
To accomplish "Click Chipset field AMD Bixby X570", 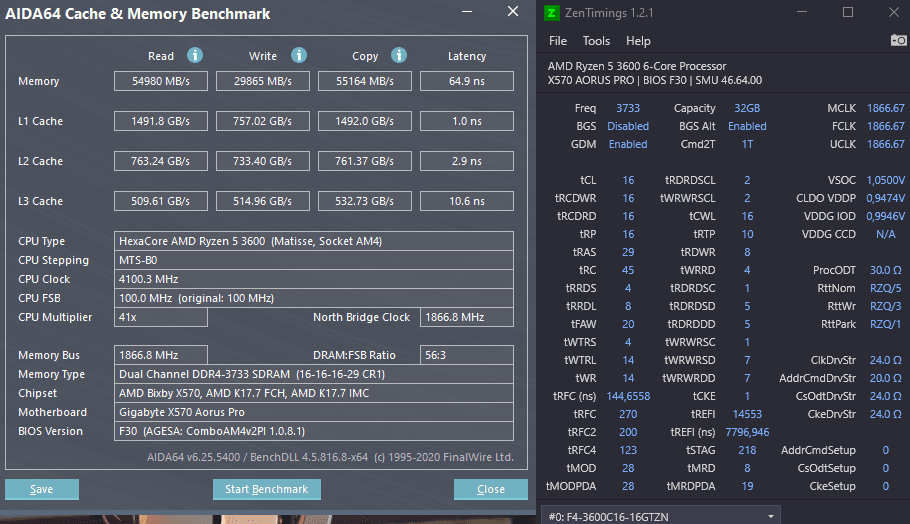I will 314,393.
